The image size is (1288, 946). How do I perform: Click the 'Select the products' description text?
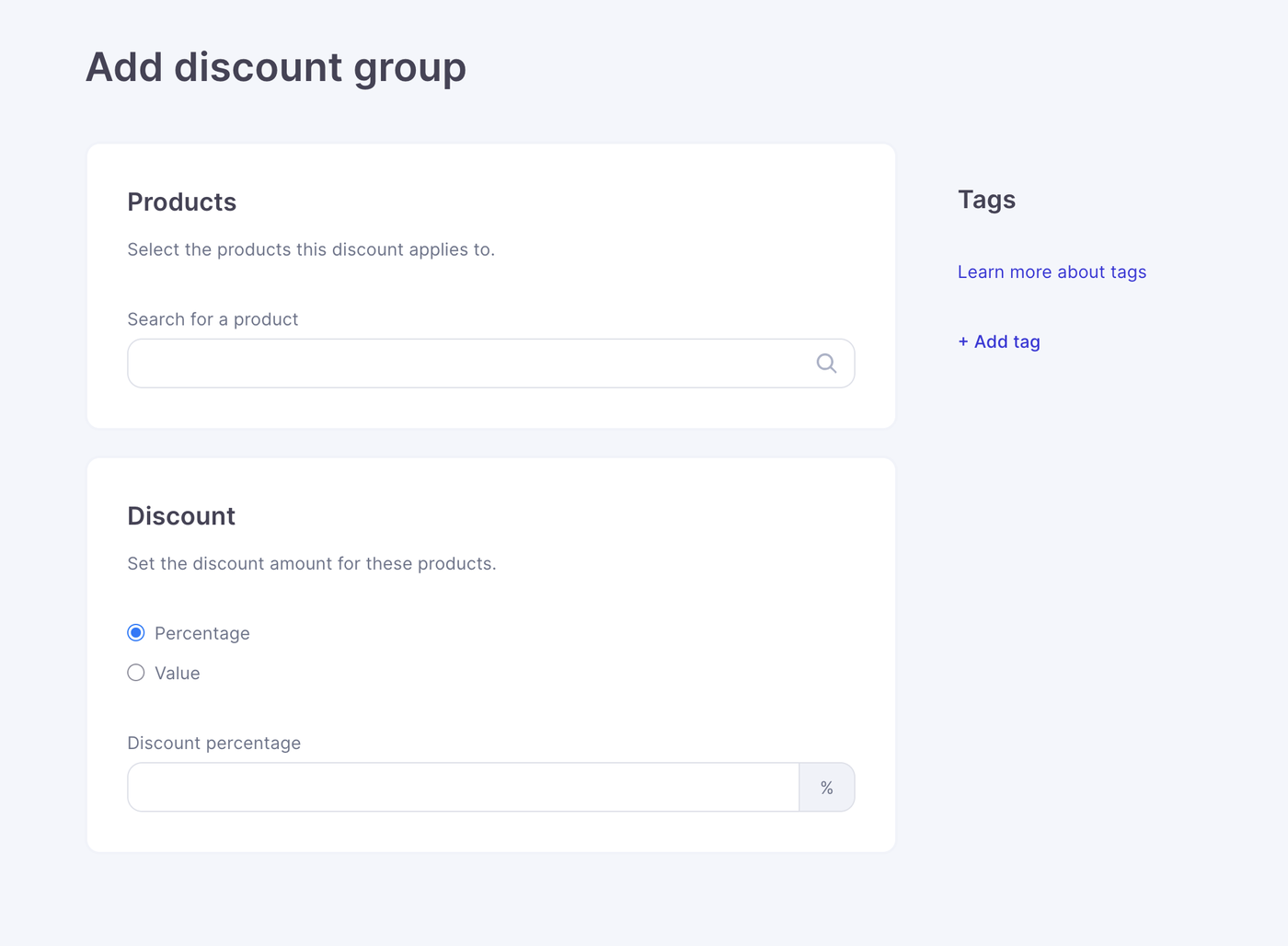click(311, 249)
